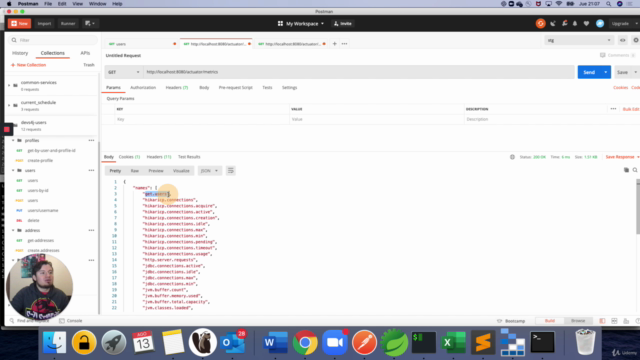
Task: Open request tabs more options
Action: 344,44
